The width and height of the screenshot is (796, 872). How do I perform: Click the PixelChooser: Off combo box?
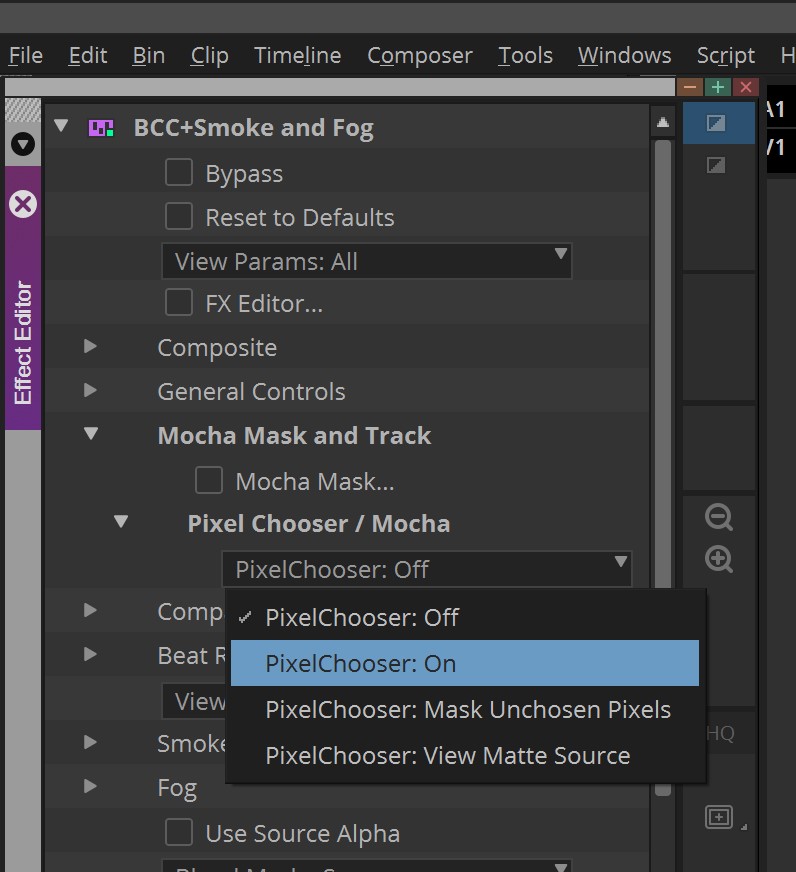pyautogui.click(x=427, y=569)
